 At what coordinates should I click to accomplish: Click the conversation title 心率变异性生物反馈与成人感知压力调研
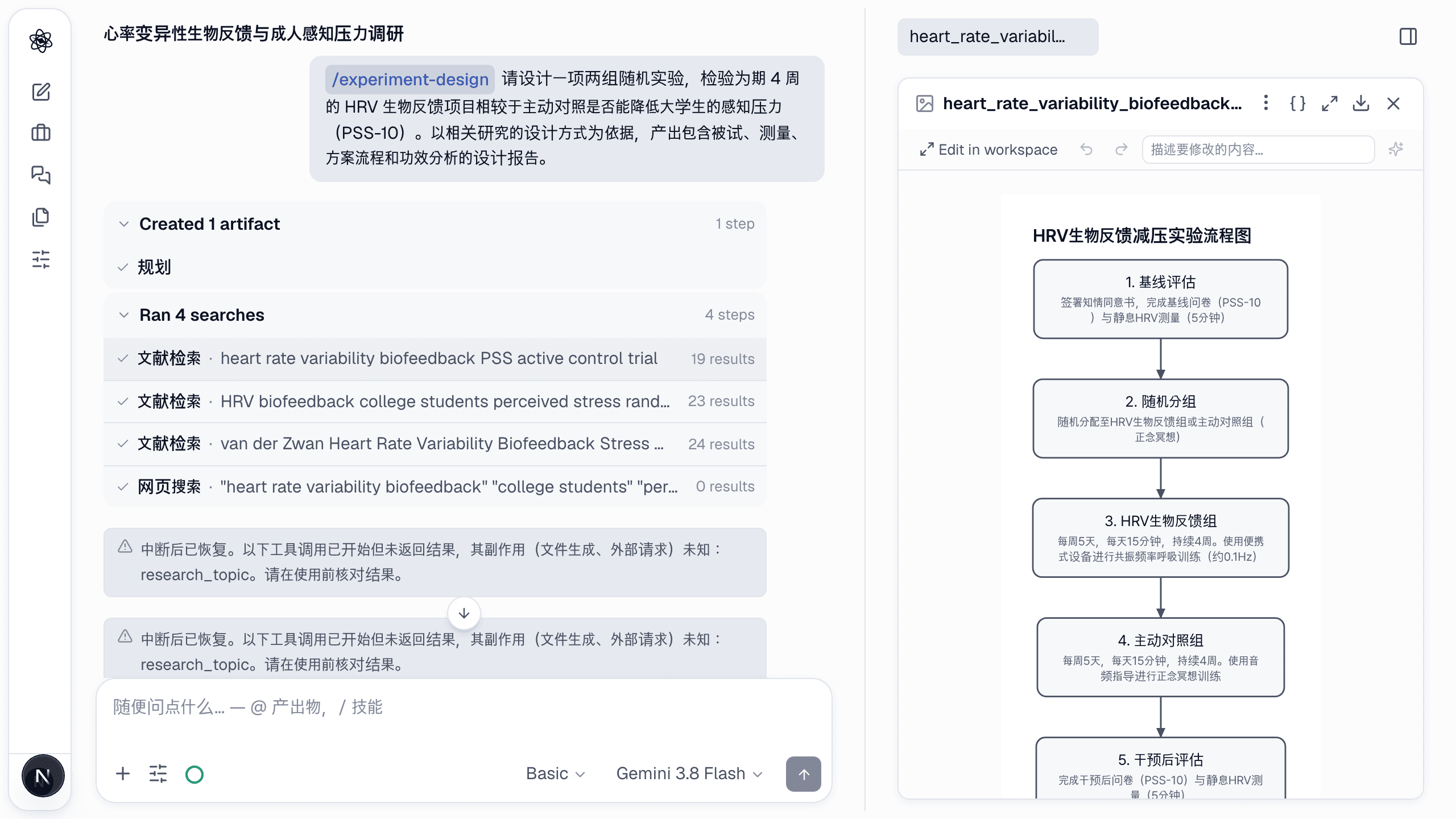coord(254,34)
